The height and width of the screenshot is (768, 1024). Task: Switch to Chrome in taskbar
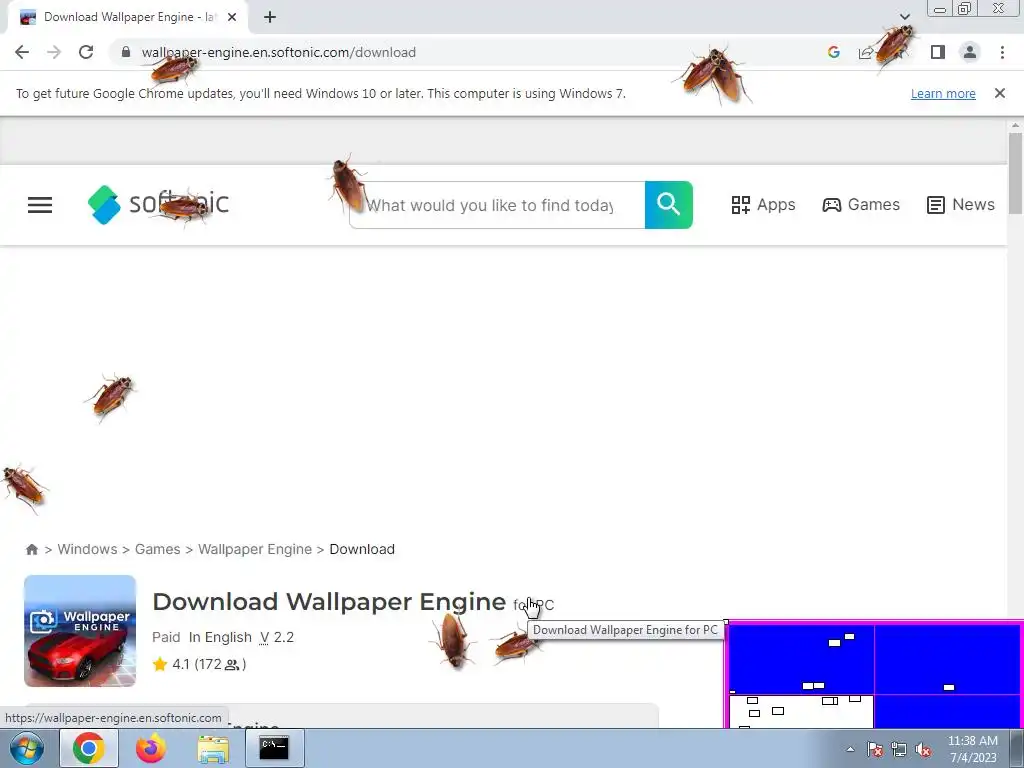[89, 748]
